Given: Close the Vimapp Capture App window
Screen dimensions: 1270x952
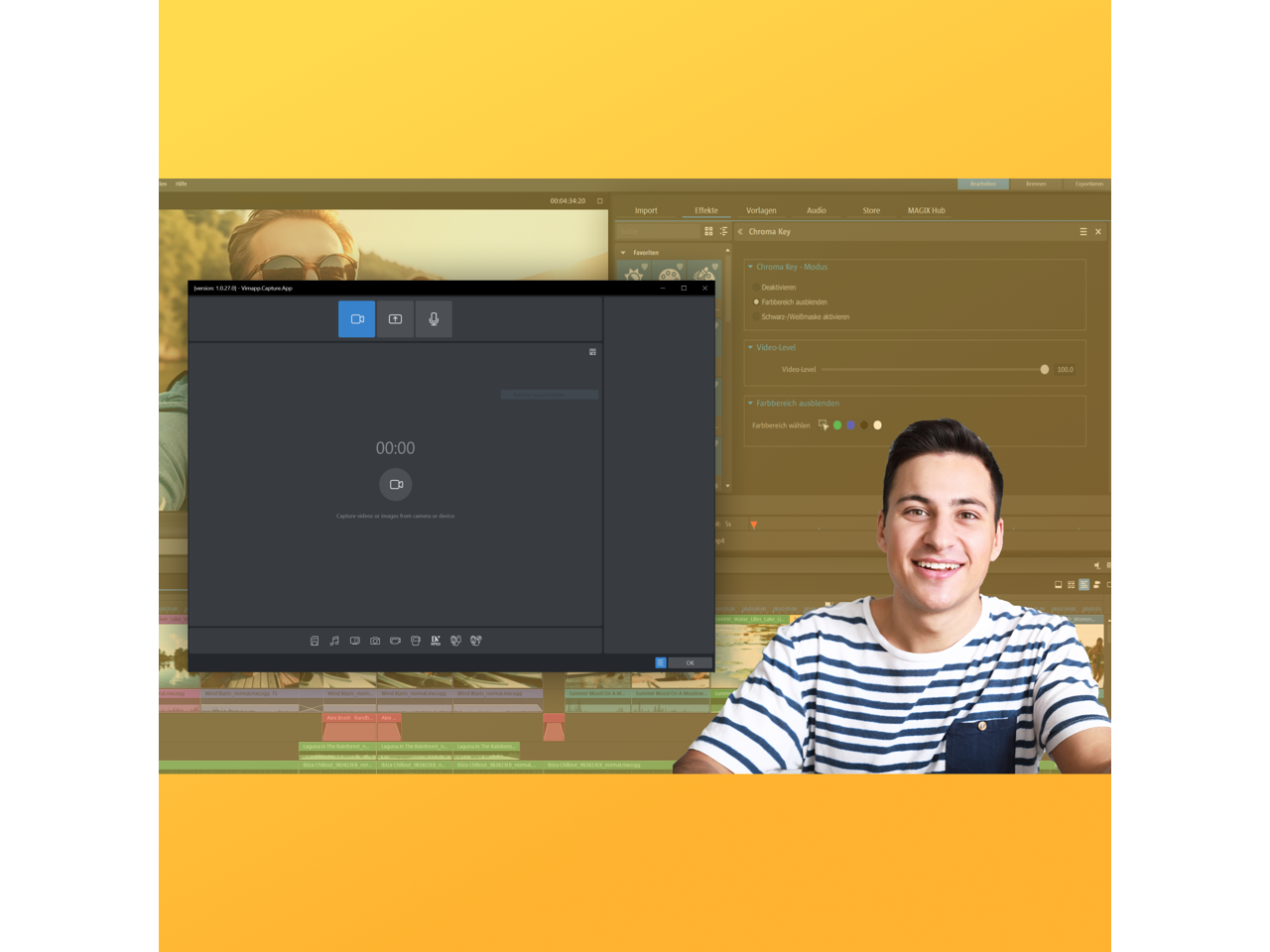Looking at the screenshot, I should coord(705,289).
